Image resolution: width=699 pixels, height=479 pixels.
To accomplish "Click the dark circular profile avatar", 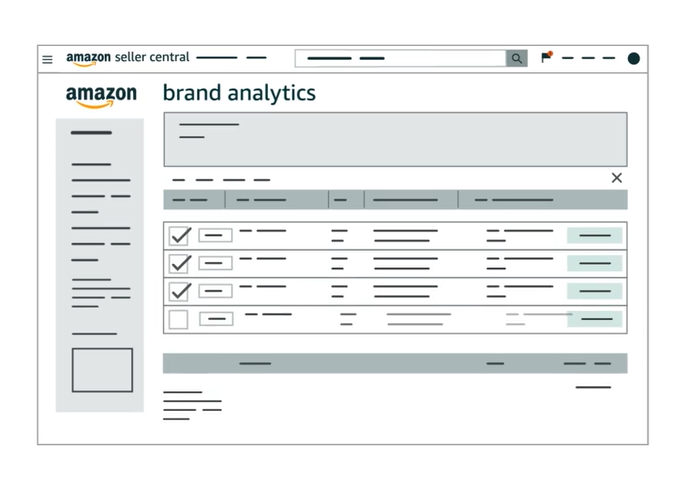I will (x=633, y=58).
